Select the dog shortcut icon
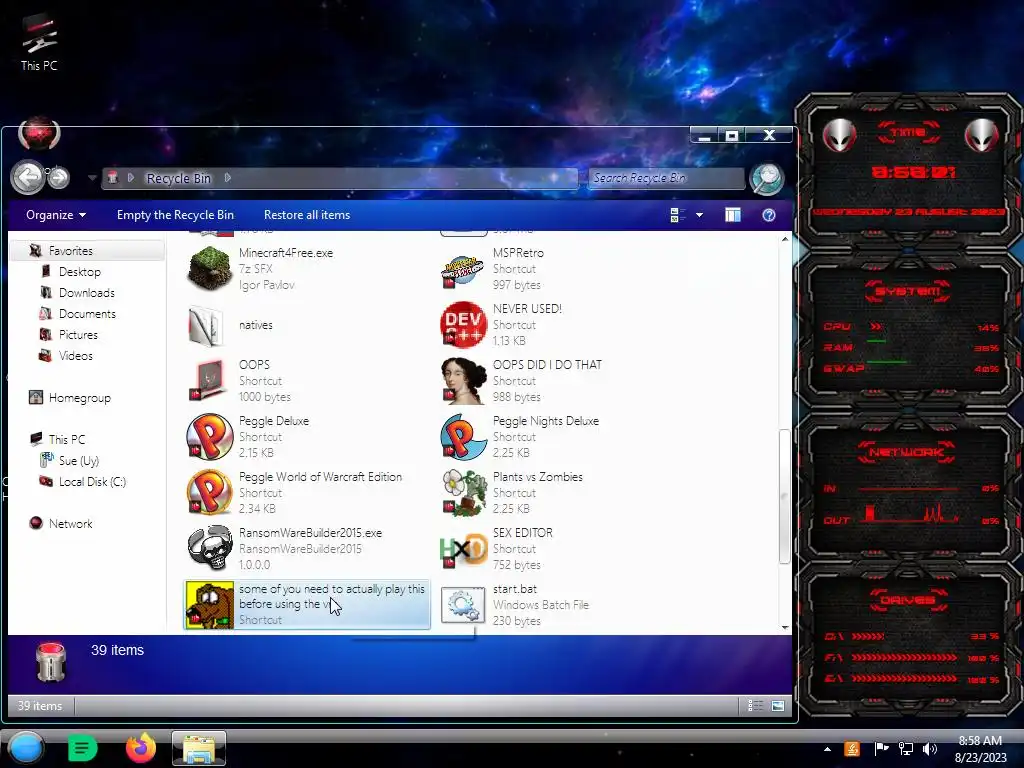 click(209, 605)
